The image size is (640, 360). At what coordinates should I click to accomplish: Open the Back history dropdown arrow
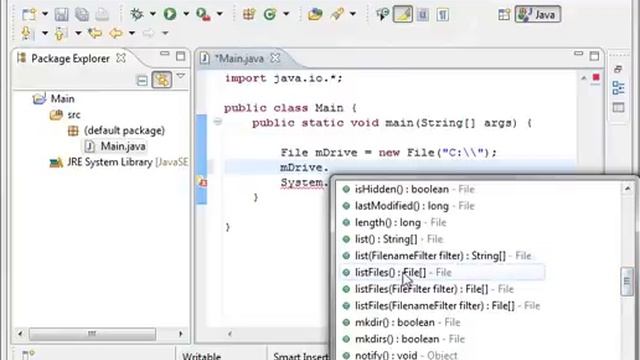coord(131,33)
